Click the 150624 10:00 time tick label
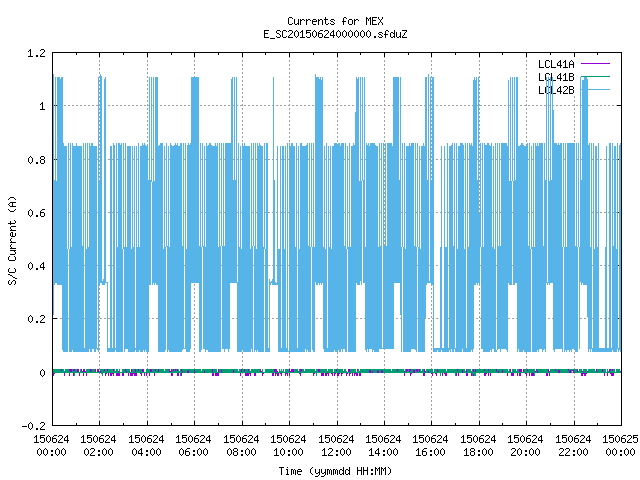 pos(288,446)
